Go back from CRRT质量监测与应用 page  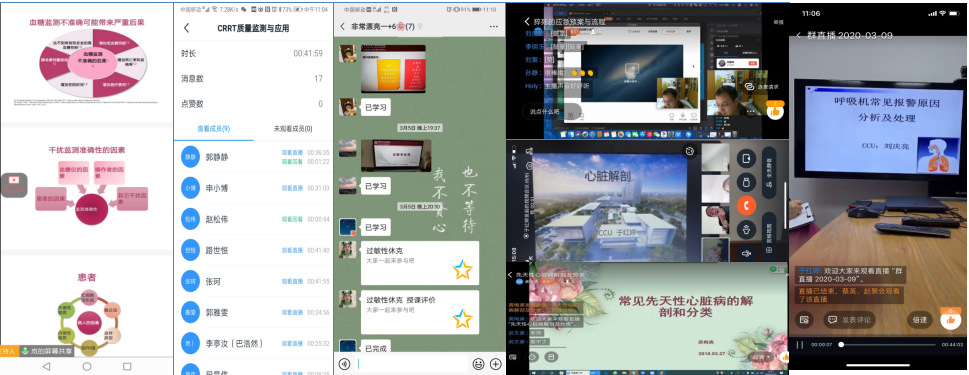pos(187,28)
